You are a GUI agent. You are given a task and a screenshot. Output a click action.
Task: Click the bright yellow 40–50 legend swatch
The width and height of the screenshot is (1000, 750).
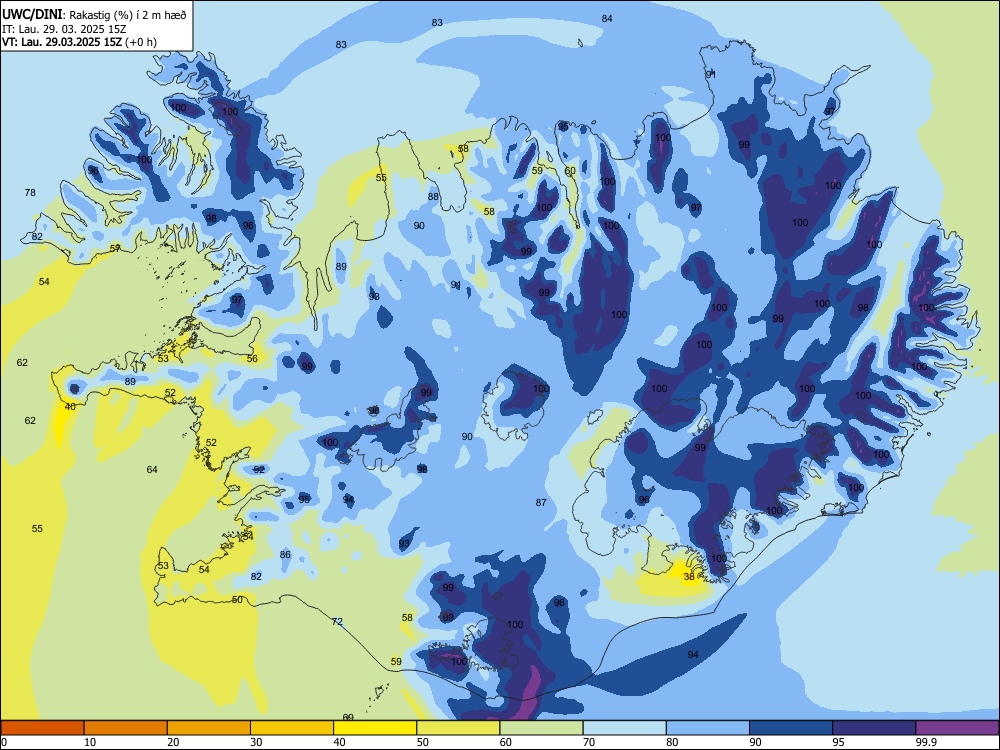[x=375, y=728]
